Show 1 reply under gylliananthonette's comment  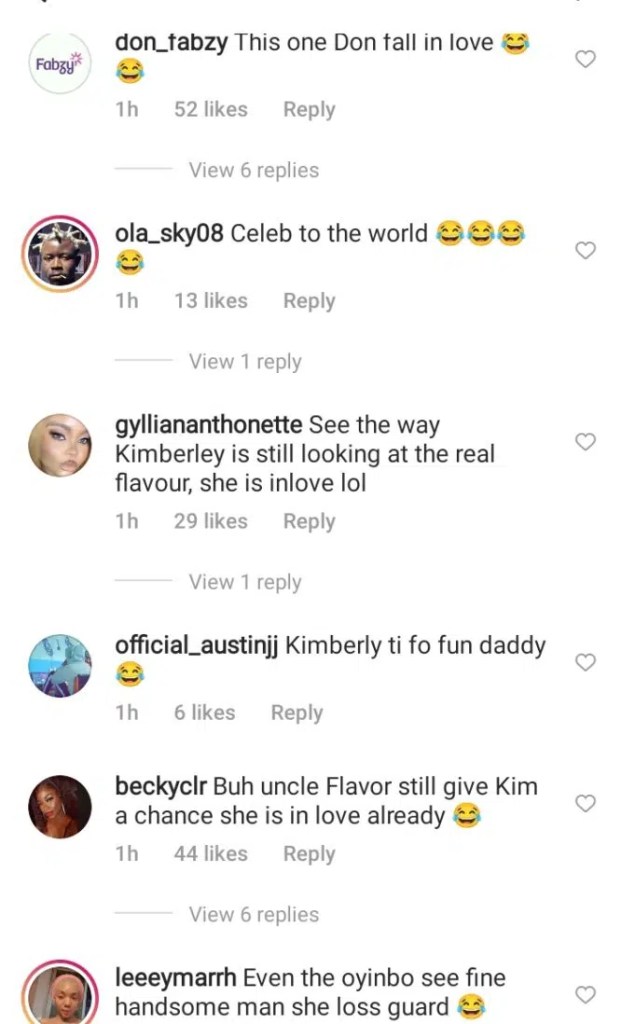pos(245,582)
